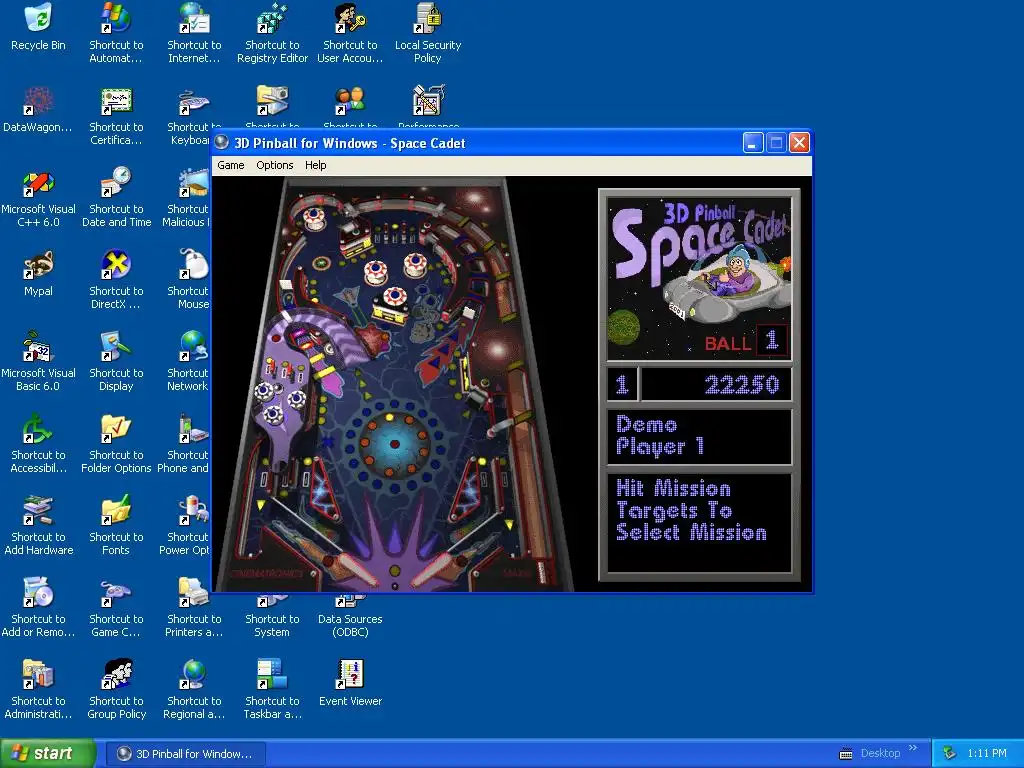
Task: Open the Help menu in 3D Pinball
Action: 315,165
